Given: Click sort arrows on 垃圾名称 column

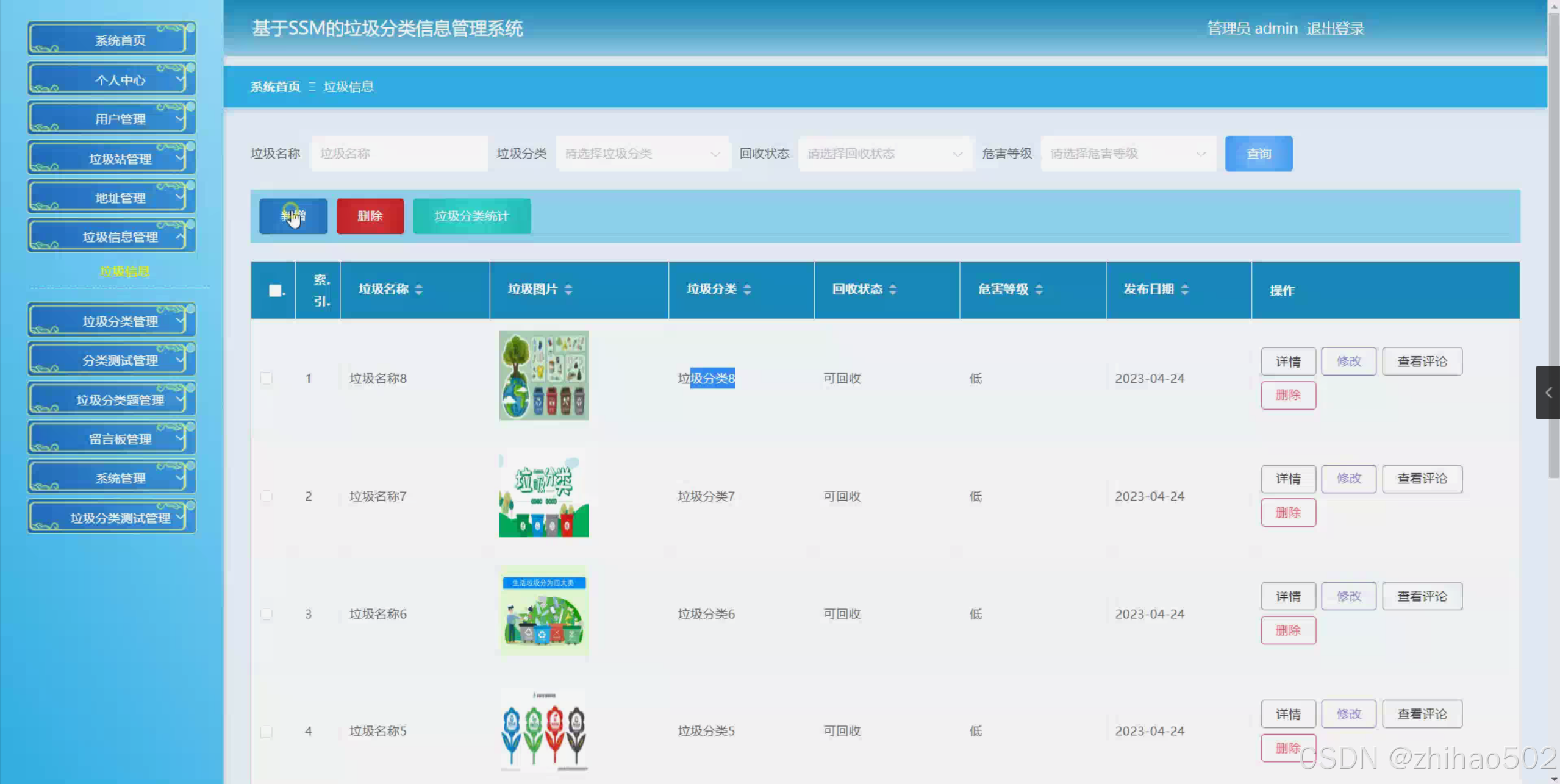Looking at the screenshot, I should (x=418, y=290).
